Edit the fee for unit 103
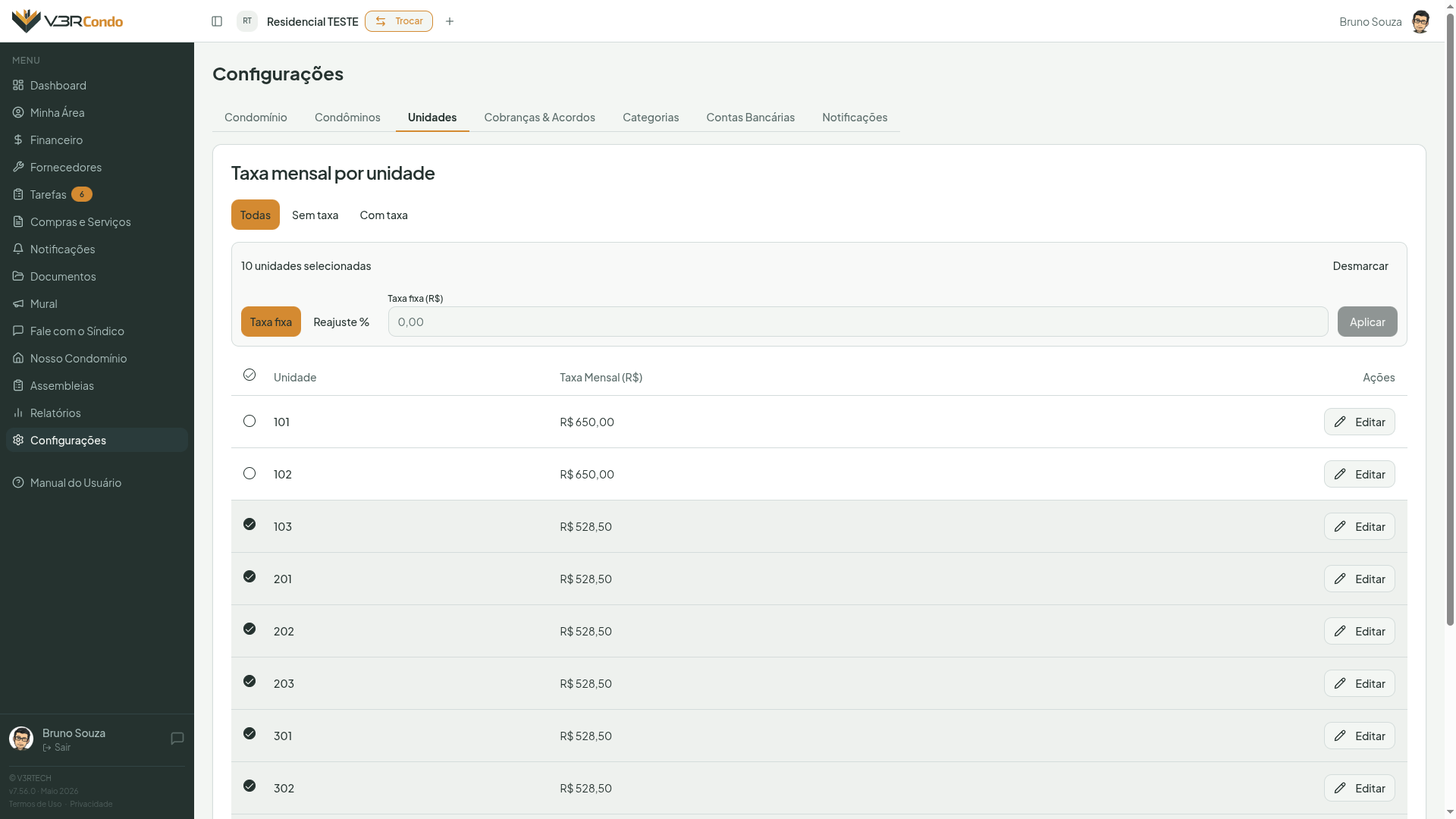 1360,526
